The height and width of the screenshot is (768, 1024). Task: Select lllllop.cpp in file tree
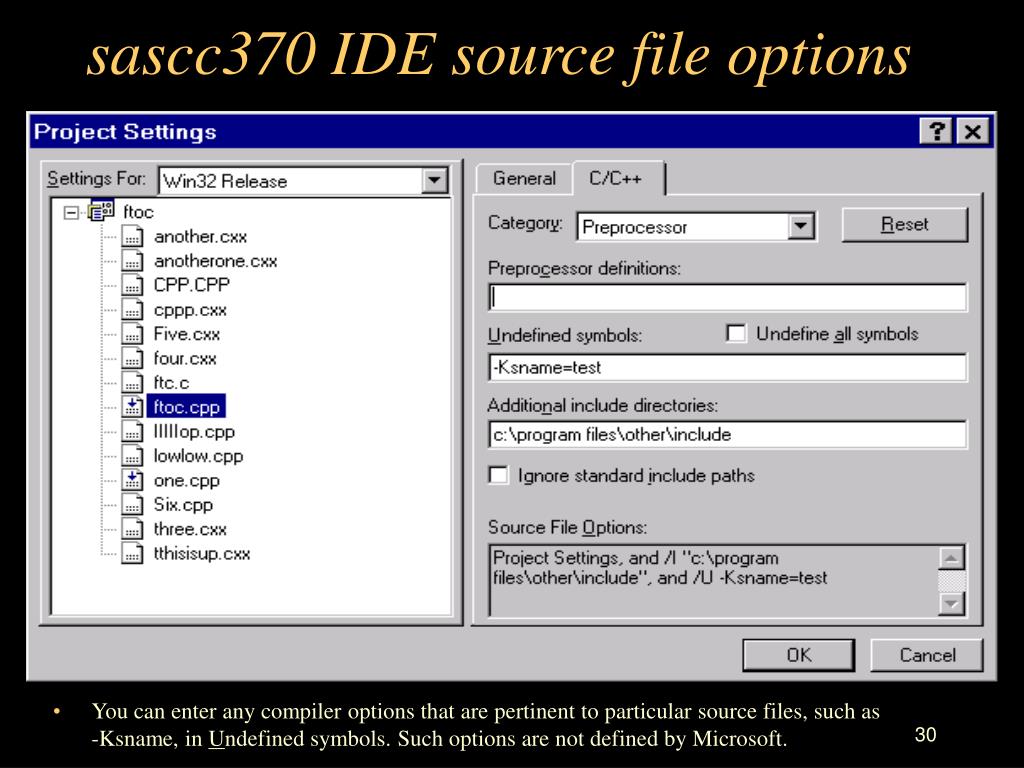click(194, 432)
